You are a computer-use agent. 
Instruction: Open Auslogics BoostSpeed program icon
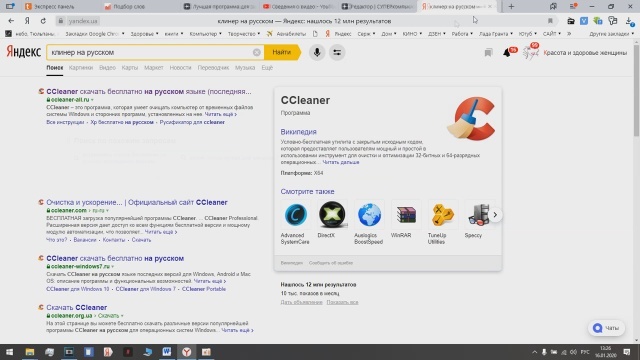369,214
